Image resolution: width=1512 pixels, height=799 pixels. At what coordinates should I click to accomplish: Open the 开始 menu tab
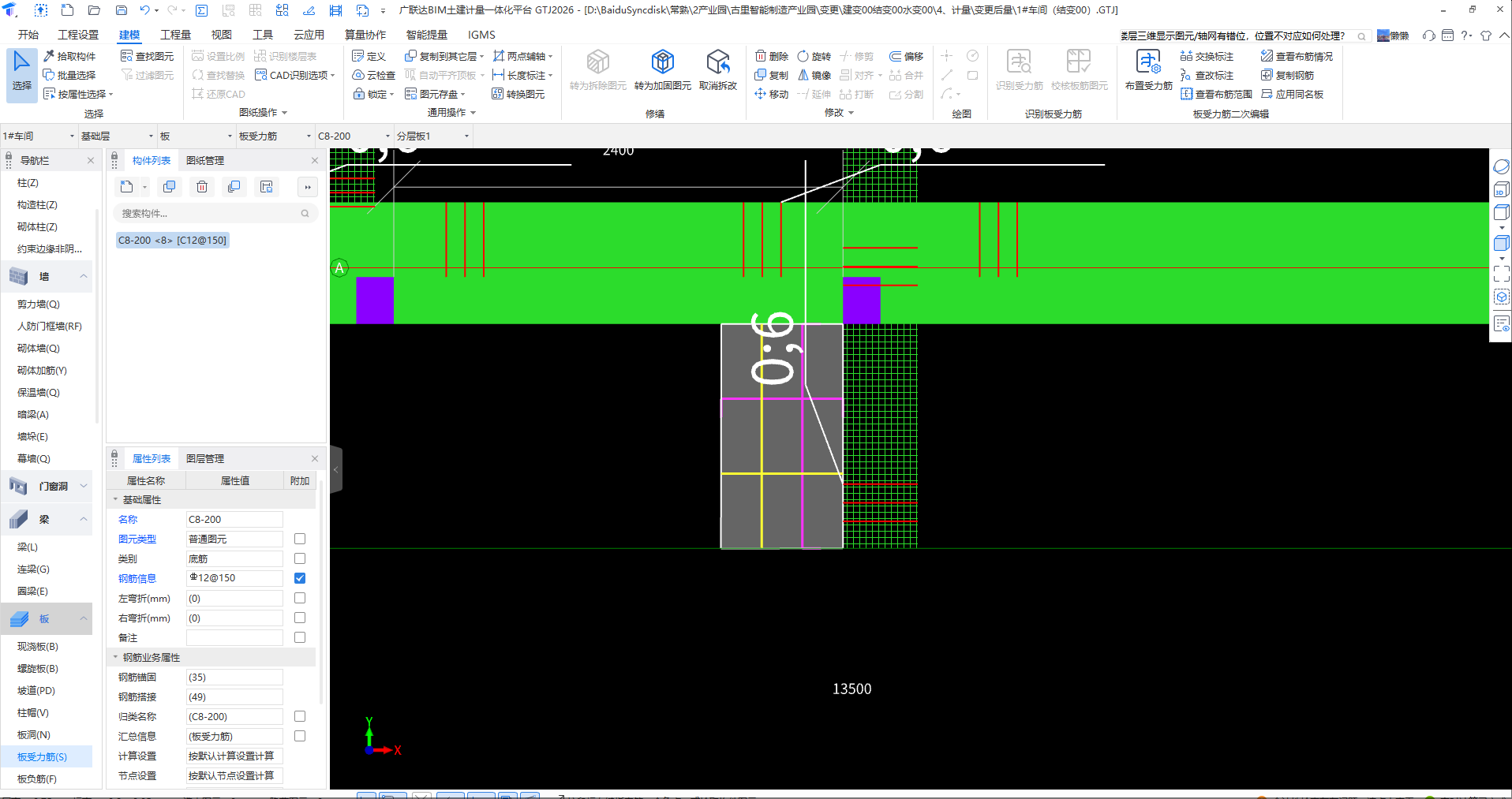pyautogui.click(x=28, y=35)
